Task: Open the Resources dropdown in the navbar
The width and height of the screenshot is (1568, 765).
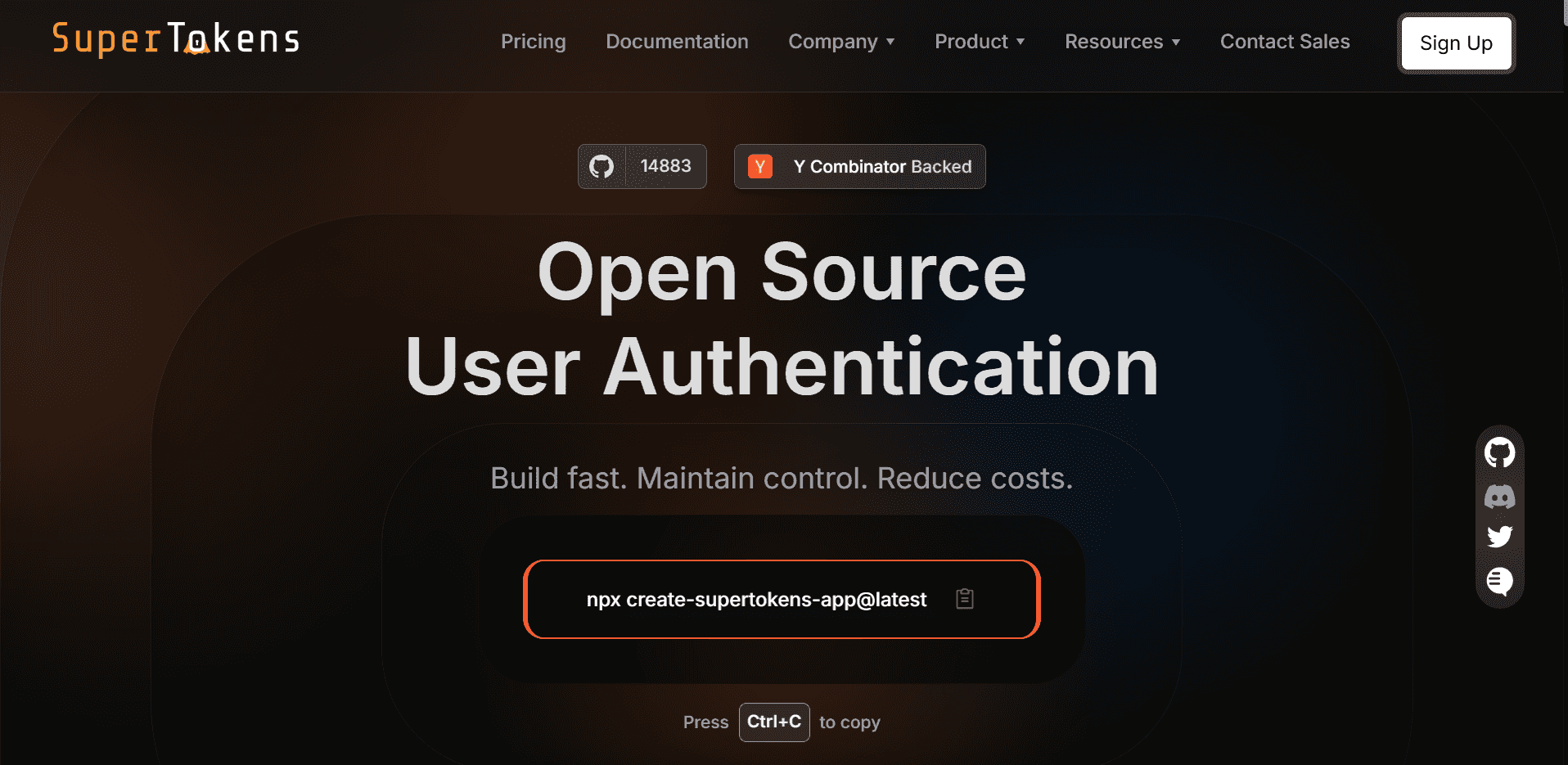Action: click(x=1122, y=42)
